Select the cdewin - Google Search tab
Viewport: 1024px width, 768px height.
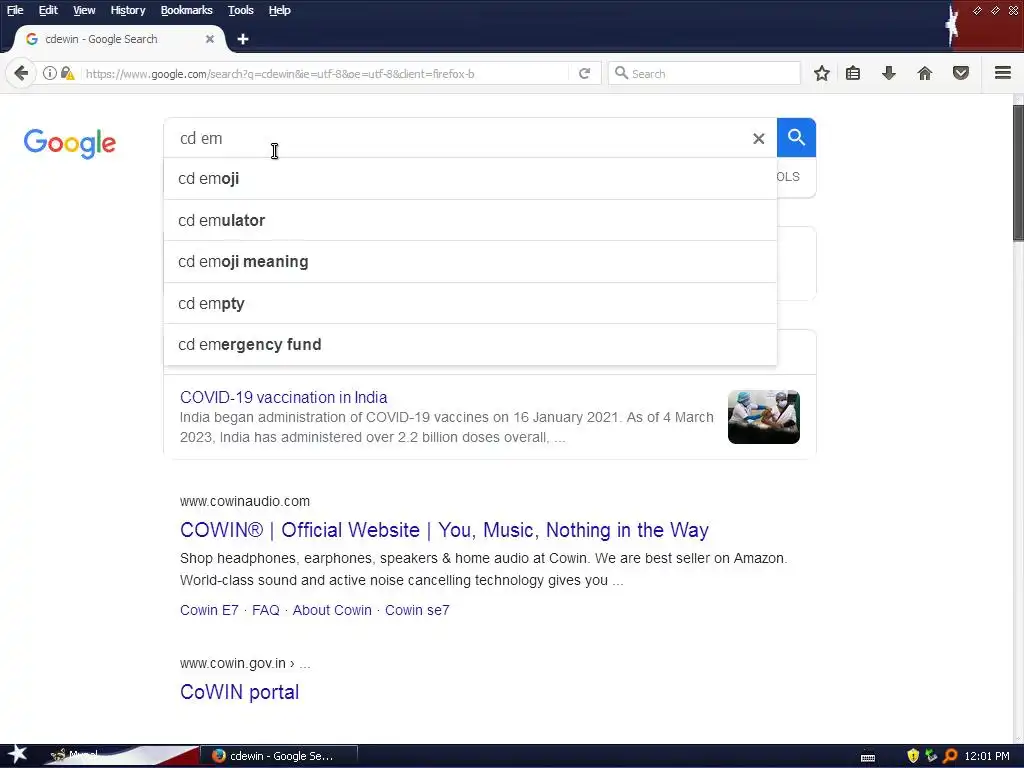coord(118,39)
